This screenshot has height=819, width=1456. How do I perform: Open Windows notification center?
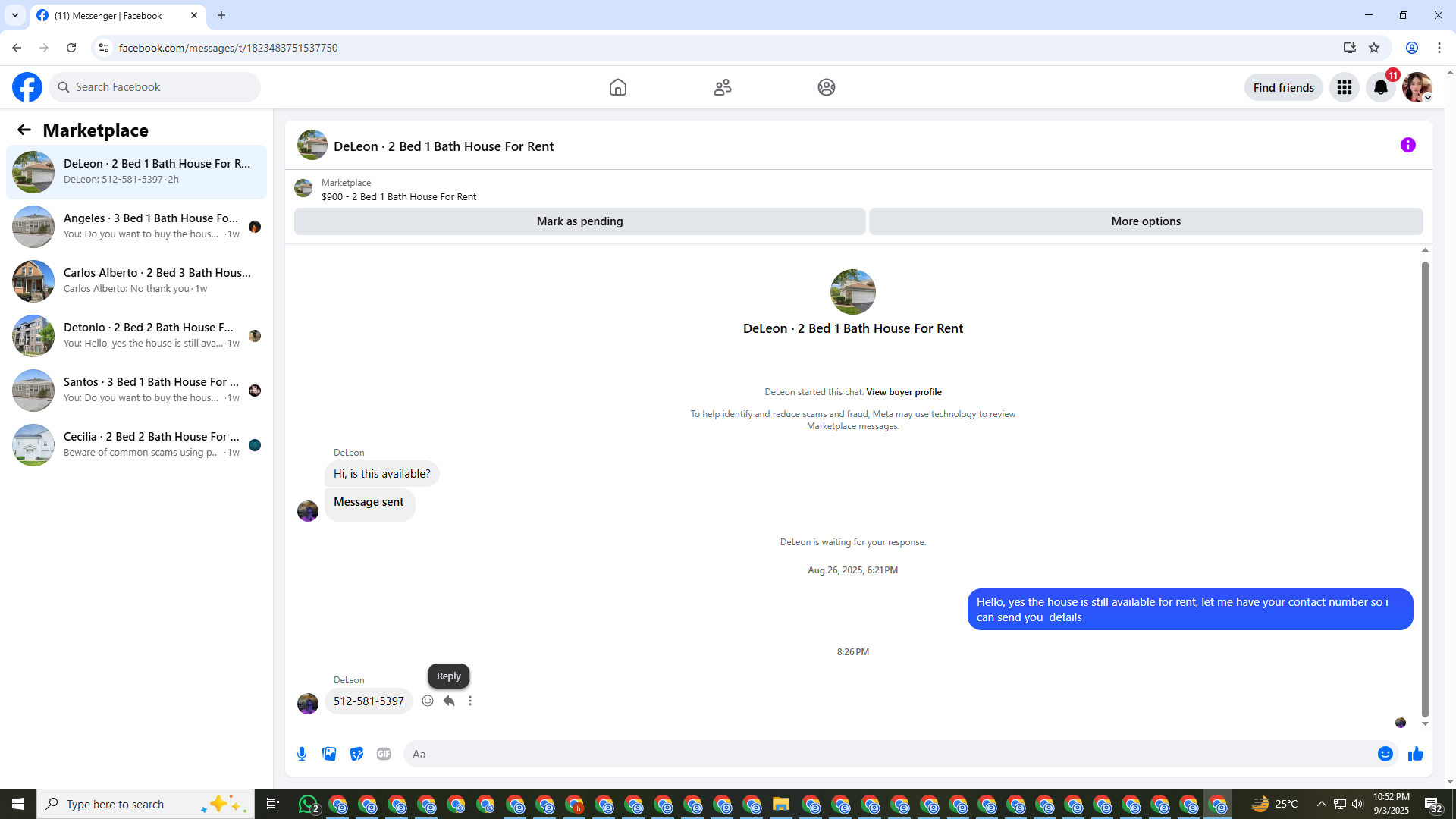point(1433,804)
